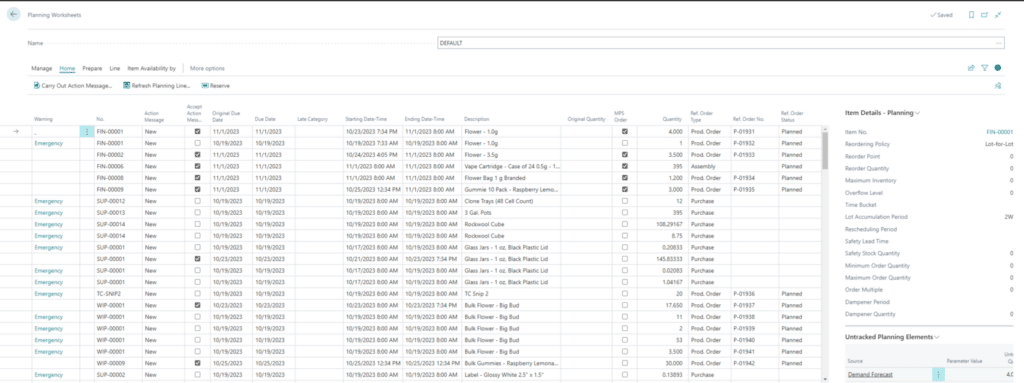Open the Line menu
Screen dimensions: 1024x383
pos(115,68)
